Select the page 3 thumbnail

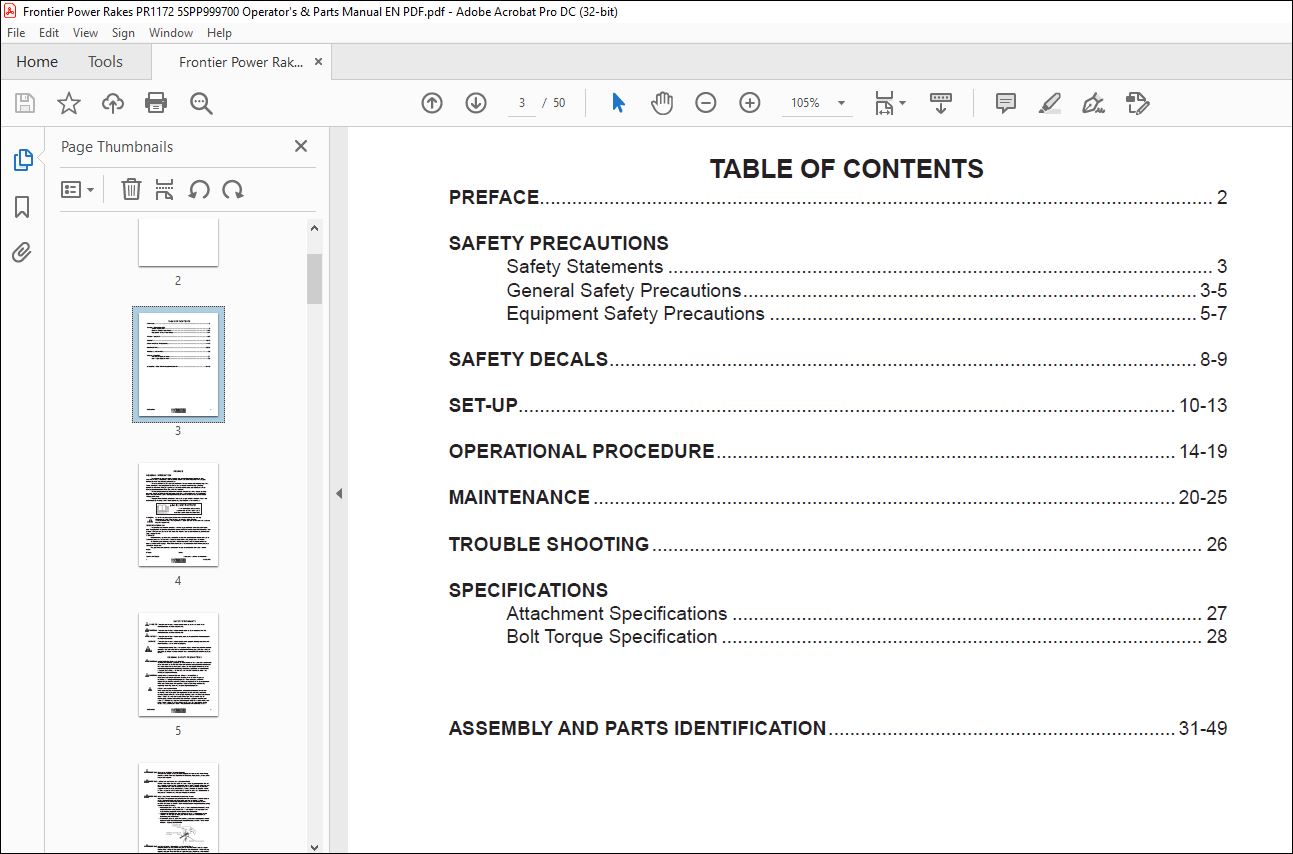(178, 364)
